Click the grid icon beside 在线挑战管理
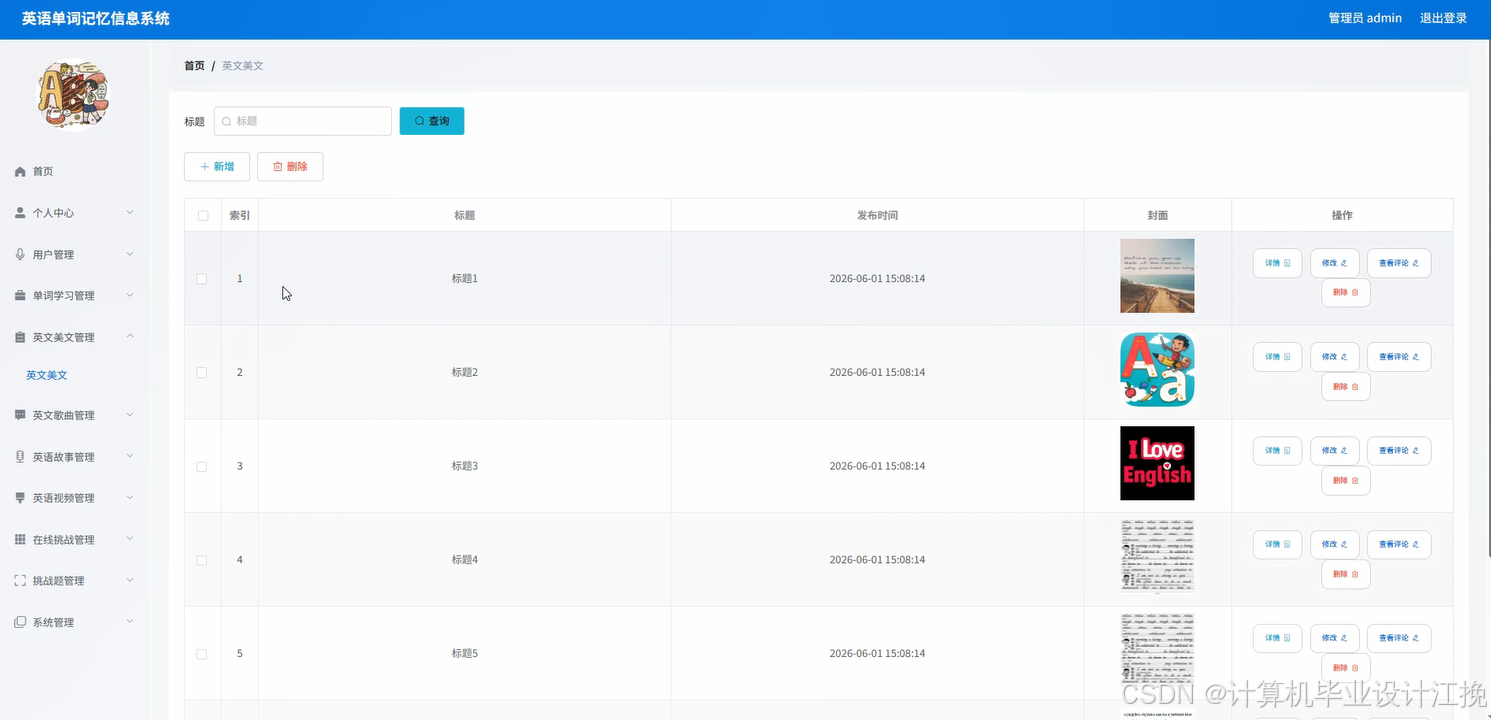Viewport: 1491px width, 720px height. [20, 539]
